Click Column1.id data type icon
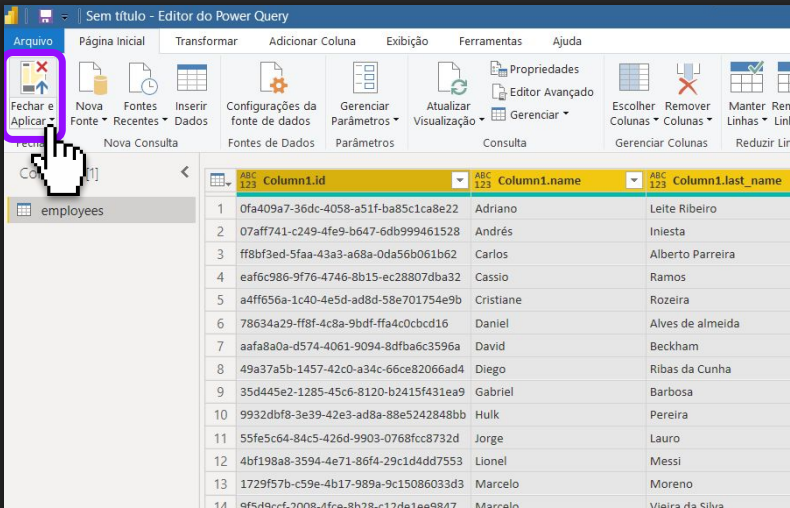The image size is (790, 508). tap(248, 180)
